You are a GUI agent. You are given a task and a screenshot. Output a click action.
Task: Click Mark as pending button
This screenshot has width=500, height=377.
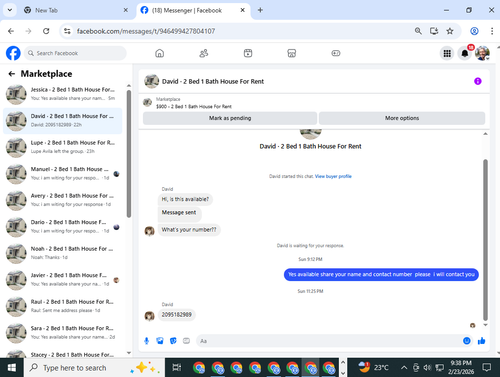tap(230, 118)
